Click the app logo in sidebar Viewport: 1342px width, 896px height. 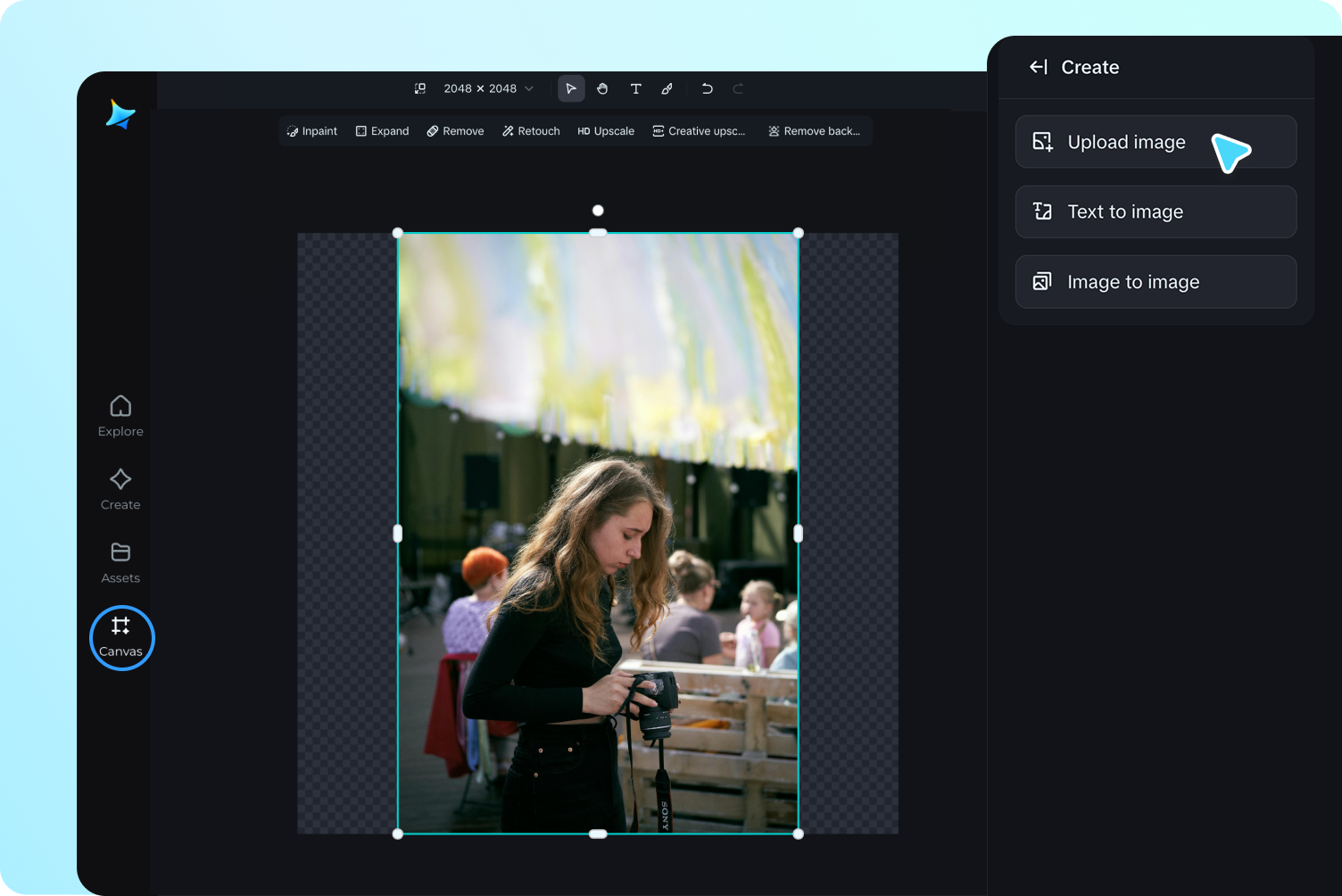click(120, 114)
